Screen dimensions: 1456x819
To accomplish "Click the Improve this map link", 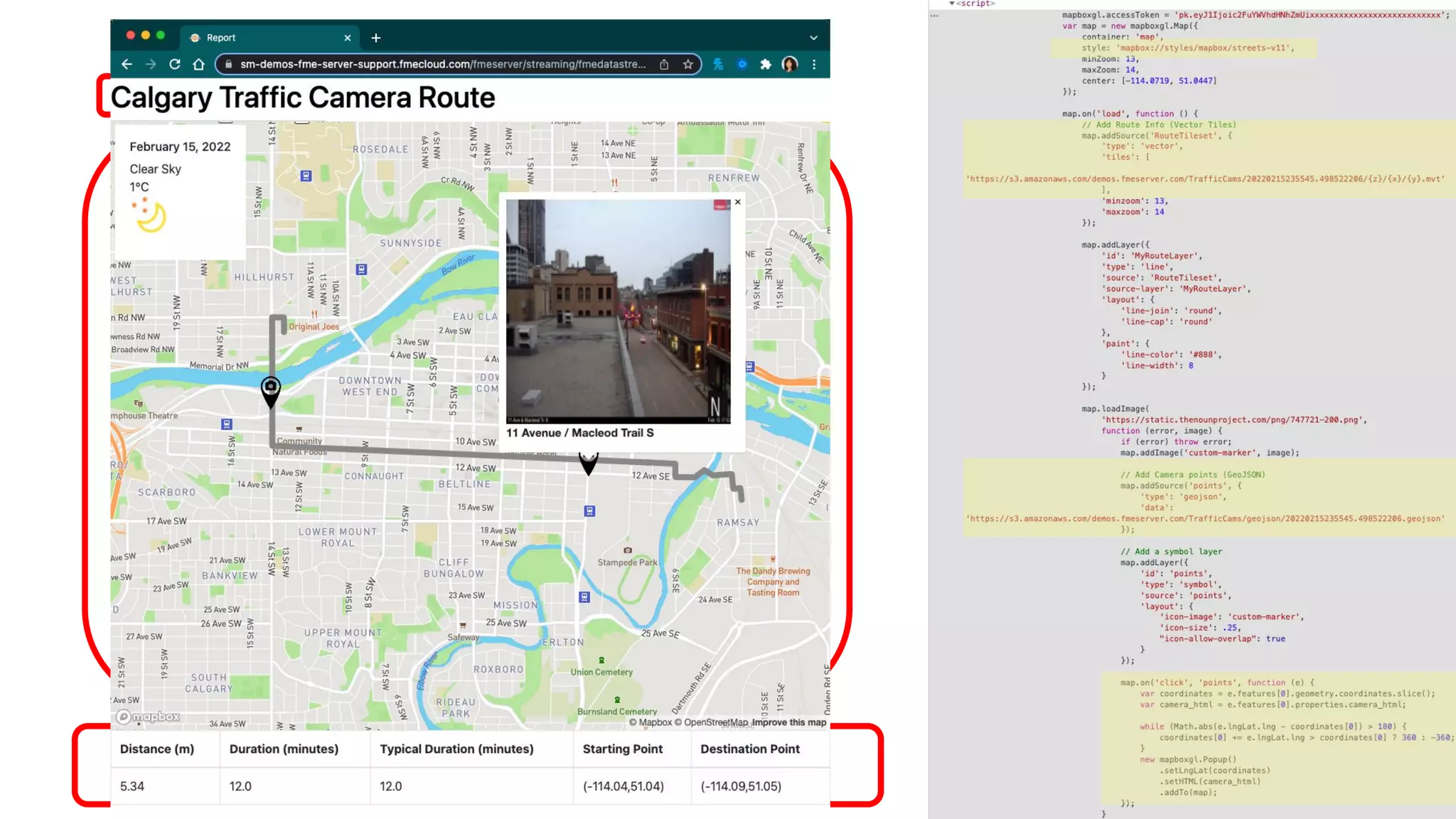I will pyautogui.click(x=788, y=722).
